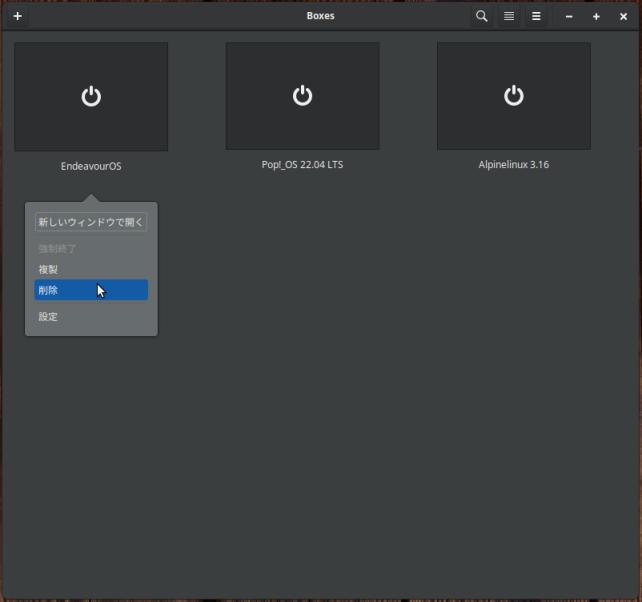Select the EndeavourOS machine thumbnail

coord(91,97)
